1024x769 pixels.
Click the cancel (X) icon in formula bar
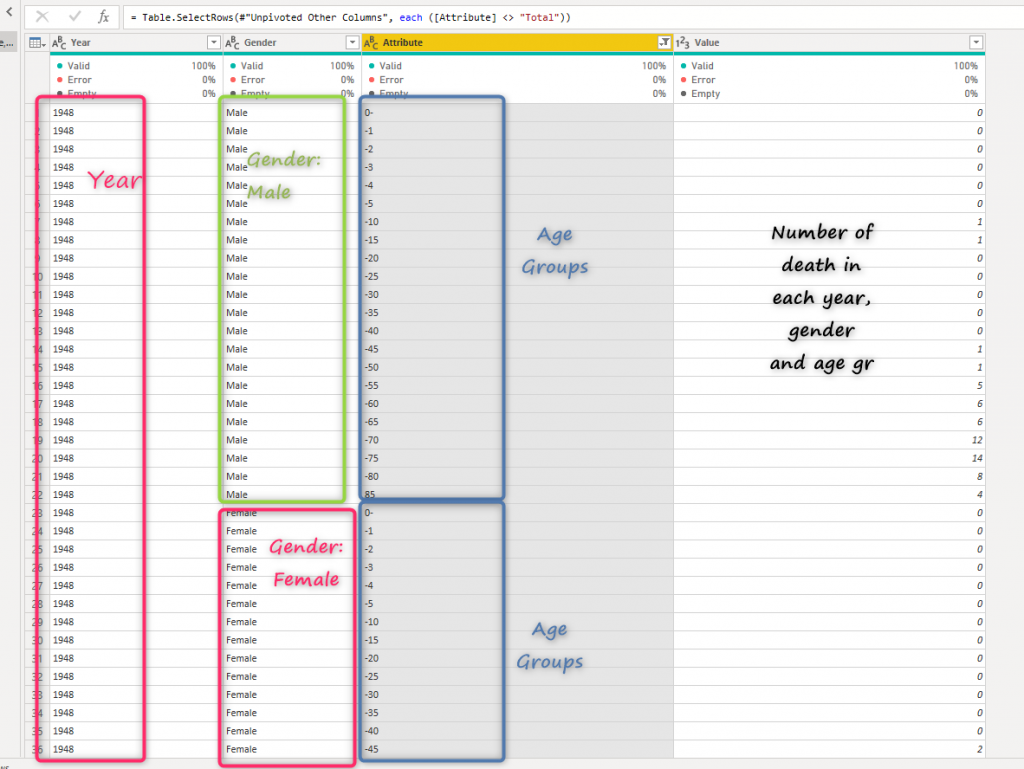tap(42, 17)
